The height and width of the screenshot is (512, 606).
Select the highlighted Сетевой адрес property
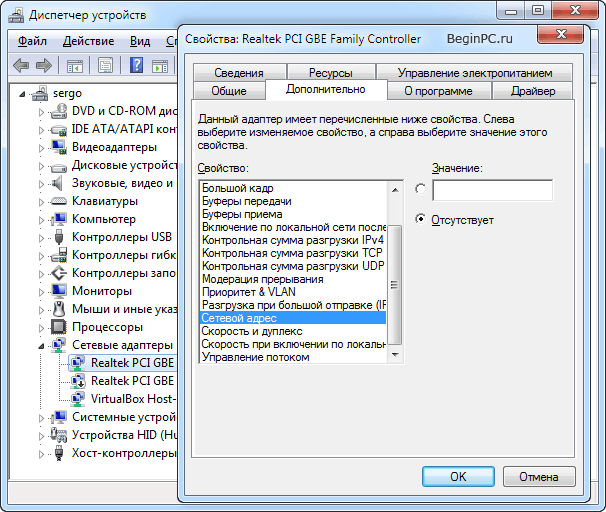coord(293,318)
